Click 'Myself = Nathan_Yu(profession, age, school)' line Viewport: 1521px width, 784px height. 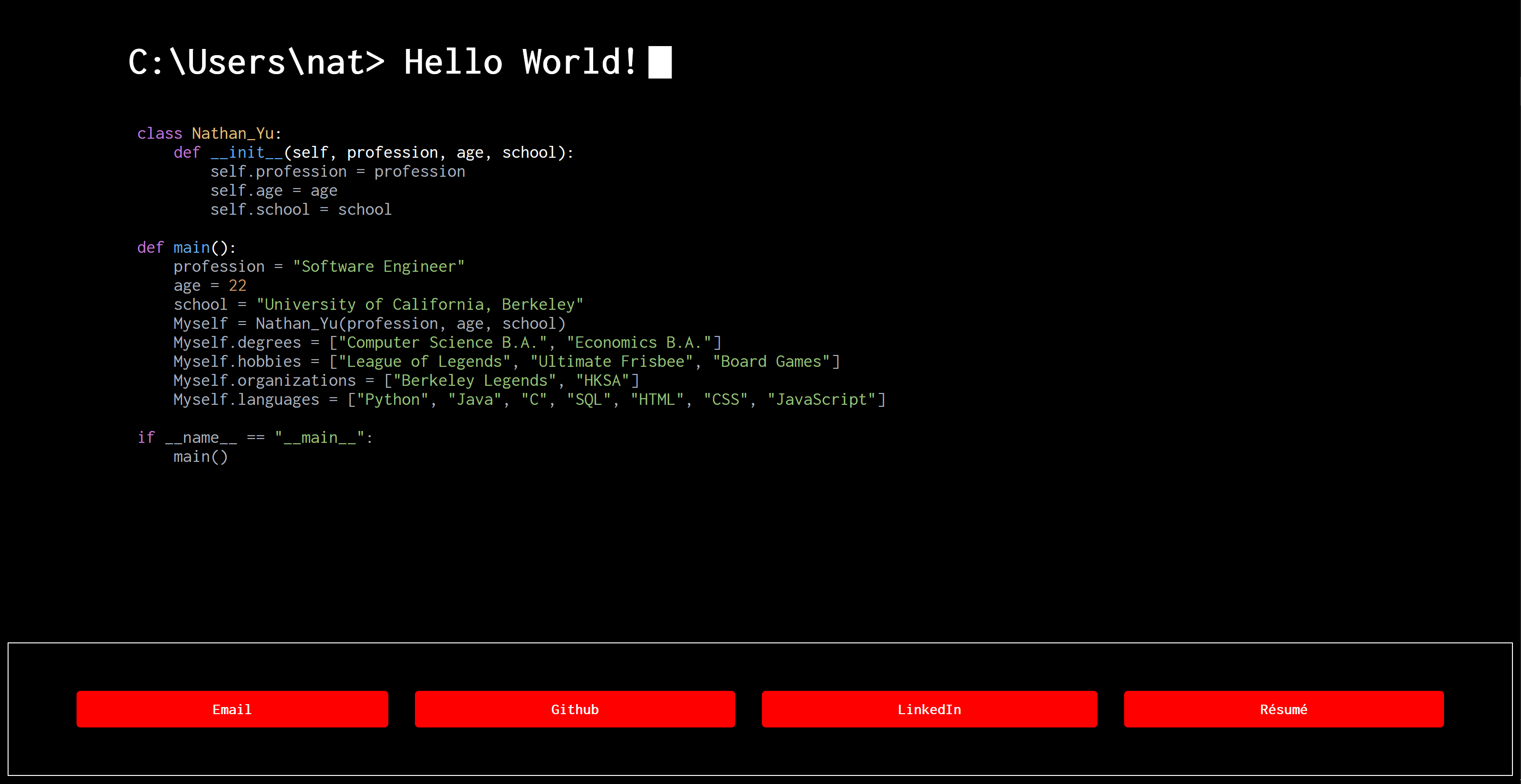pos(370,324)
